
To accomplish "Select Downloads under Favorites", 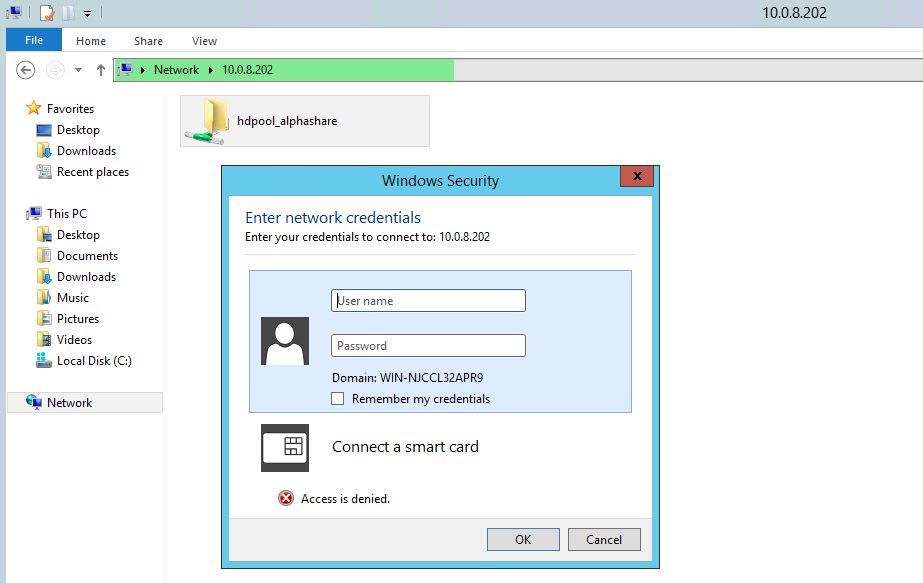I will coord(87,151).
